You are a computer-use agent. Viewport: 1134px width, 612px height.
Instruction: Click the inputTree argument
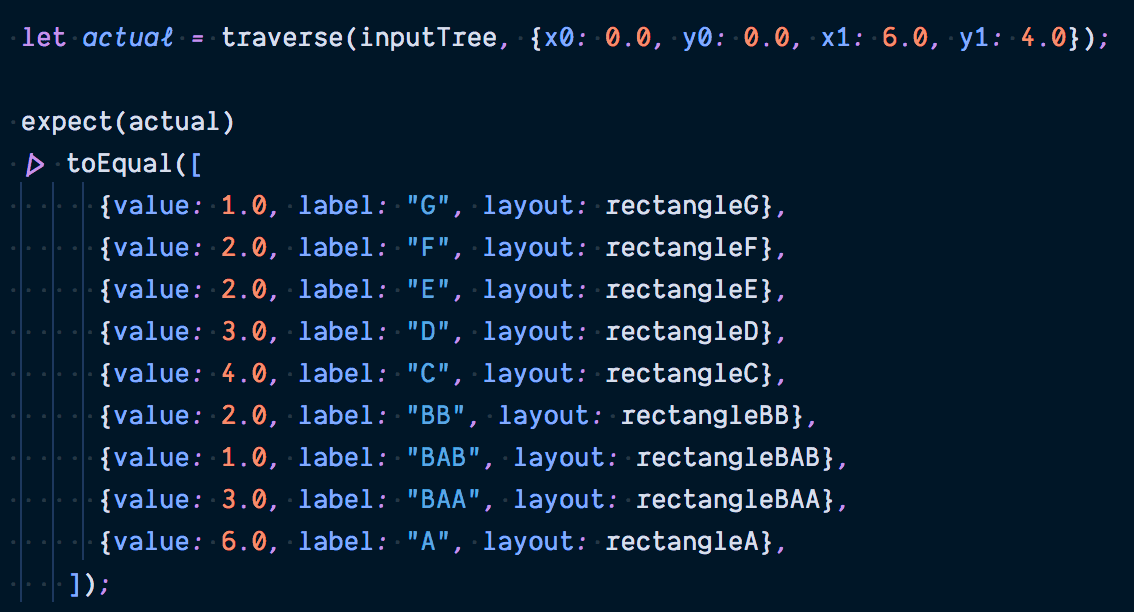(x=428, y=38)
